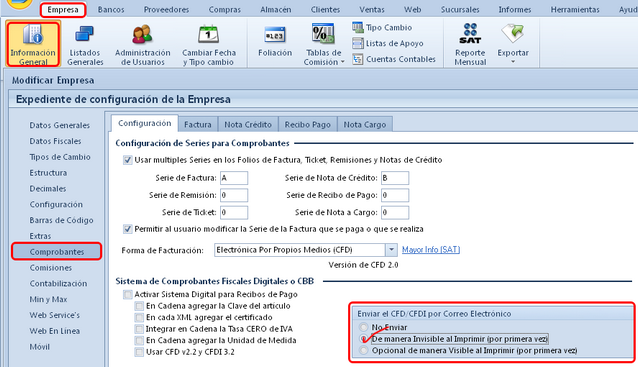The height and width of the screenshot is (367, 638).
Task: Select Móvil in the sidebar
Action: coord(39,347)
